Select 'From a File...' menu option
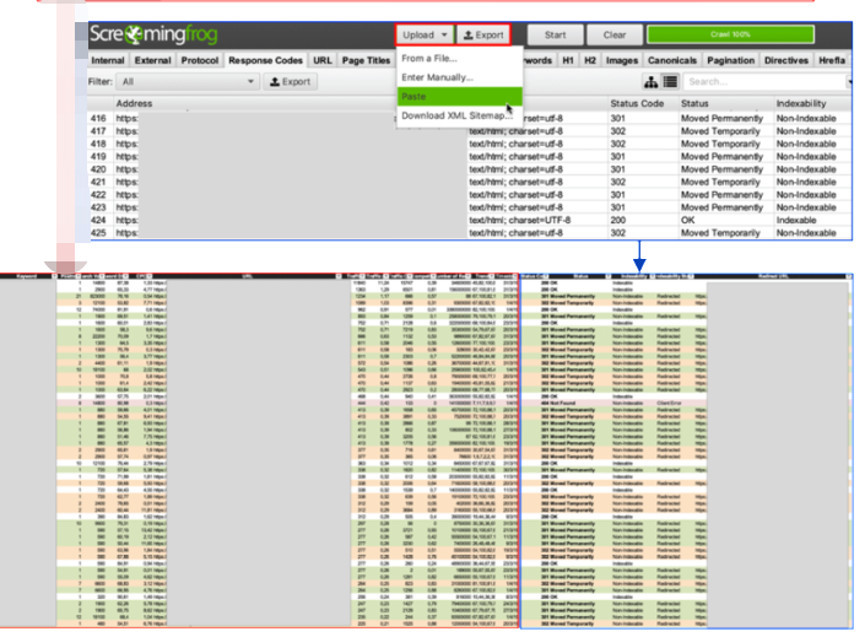The height and width of the screenshot is (637, 865). pos(429,58)
